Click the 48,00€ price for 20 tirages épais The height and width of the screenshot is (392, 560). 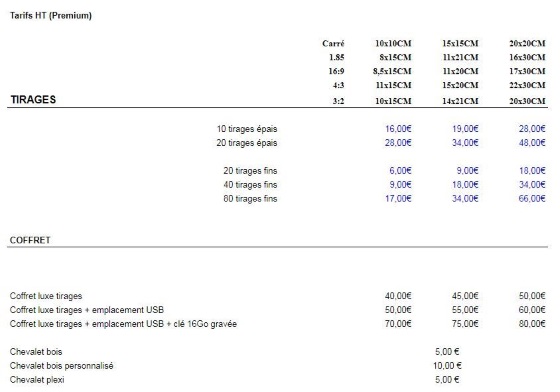pos(532,142)
